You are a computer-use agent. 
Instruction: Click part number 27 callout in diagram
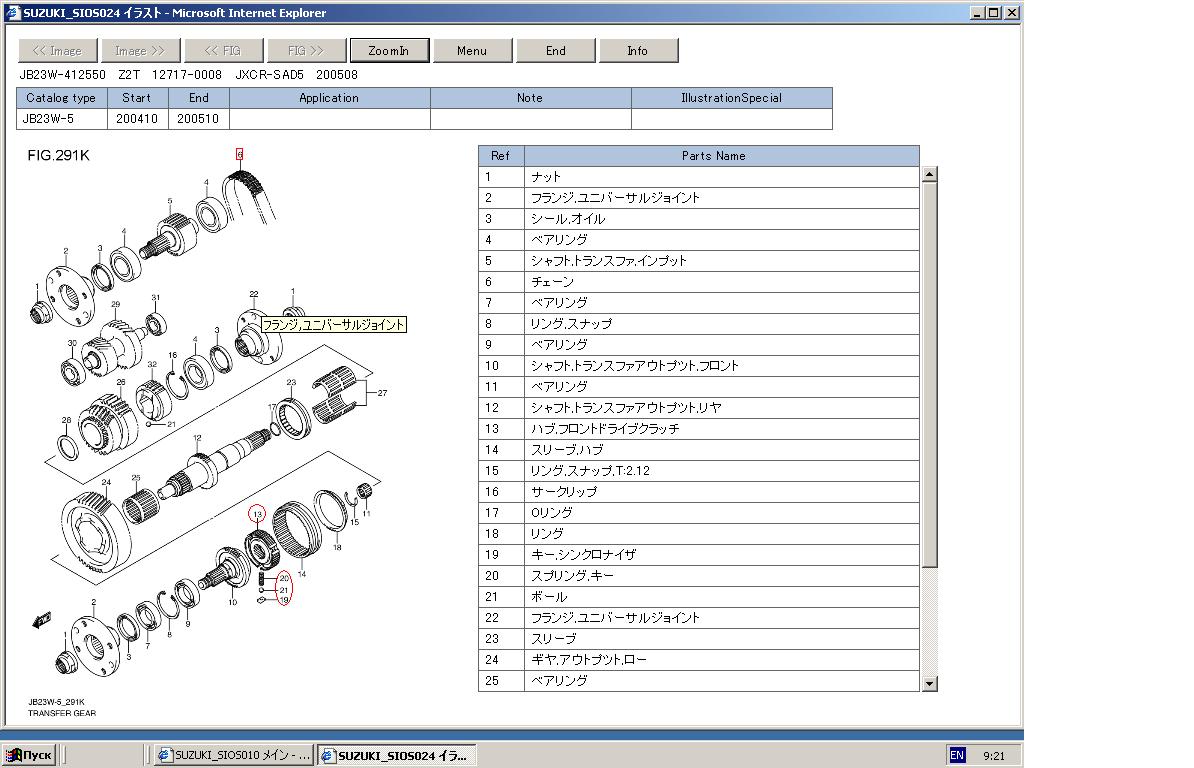pyautogui.click(x=382, y=394)
